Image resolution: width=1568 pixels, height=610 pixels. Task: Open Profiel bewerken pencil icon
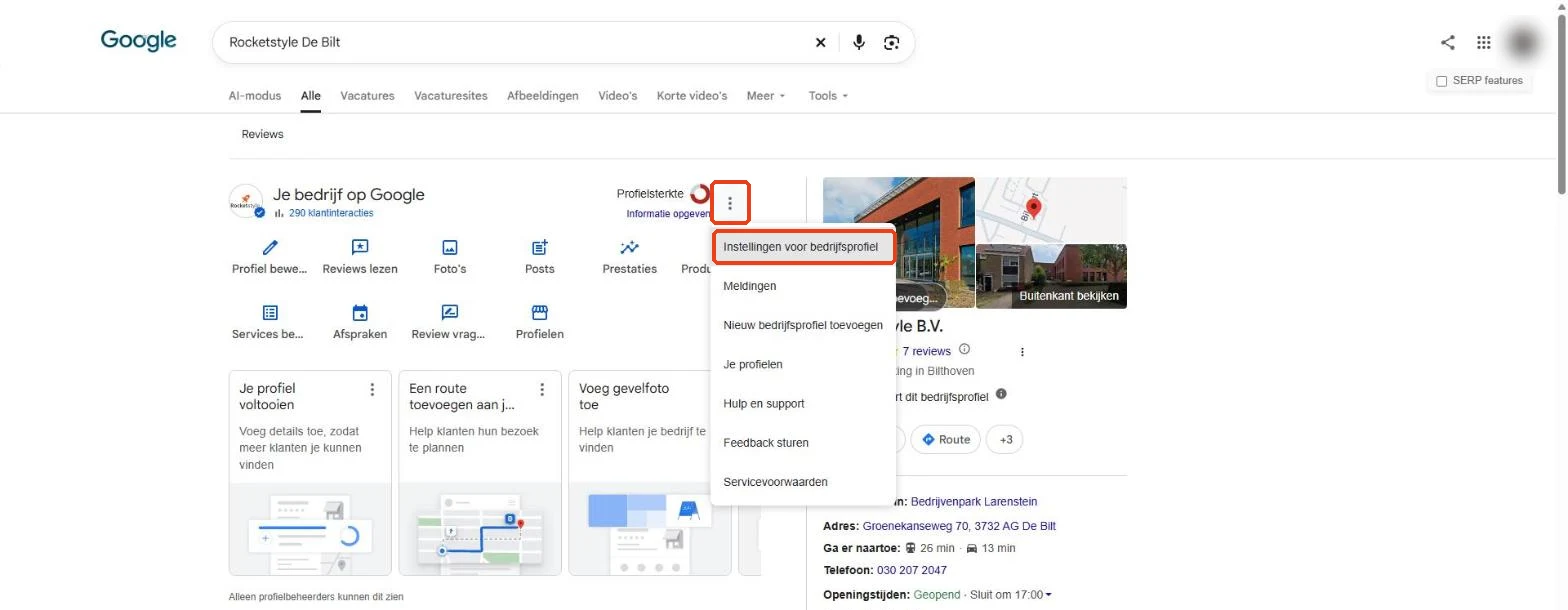[x=270, y=247]
